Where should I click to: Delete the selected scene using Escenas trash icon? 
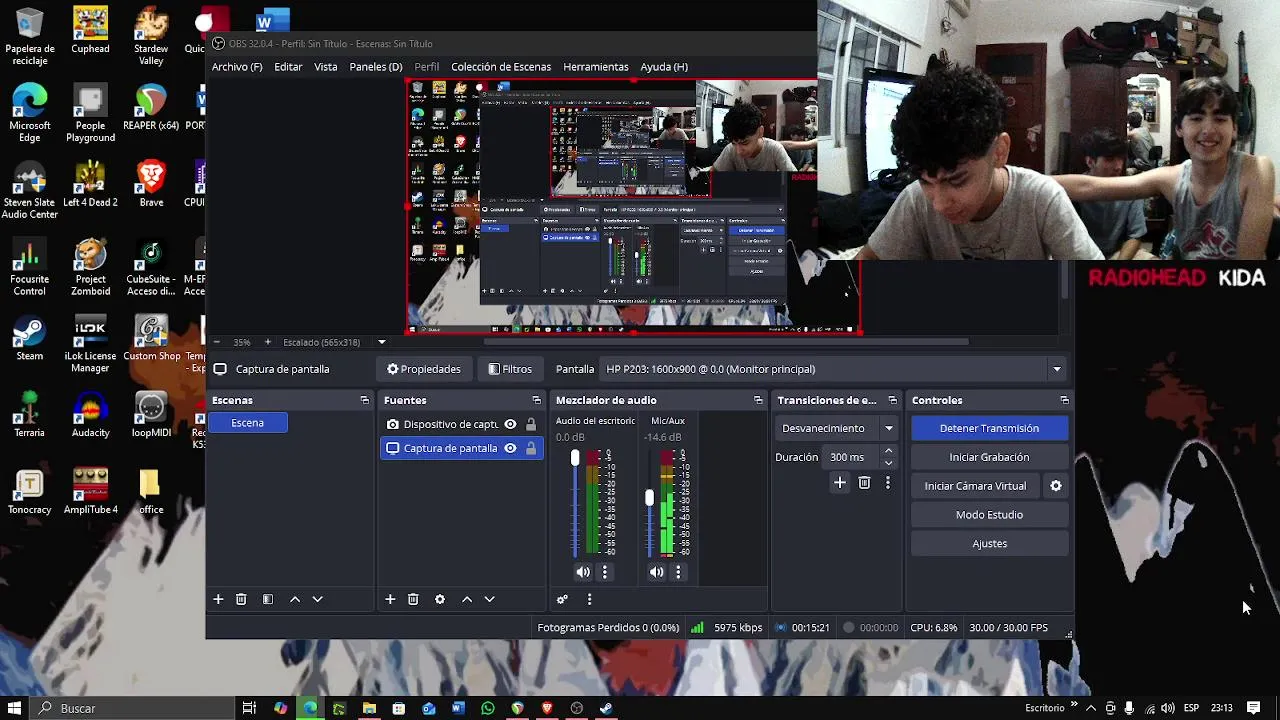[x=241, y=599]
